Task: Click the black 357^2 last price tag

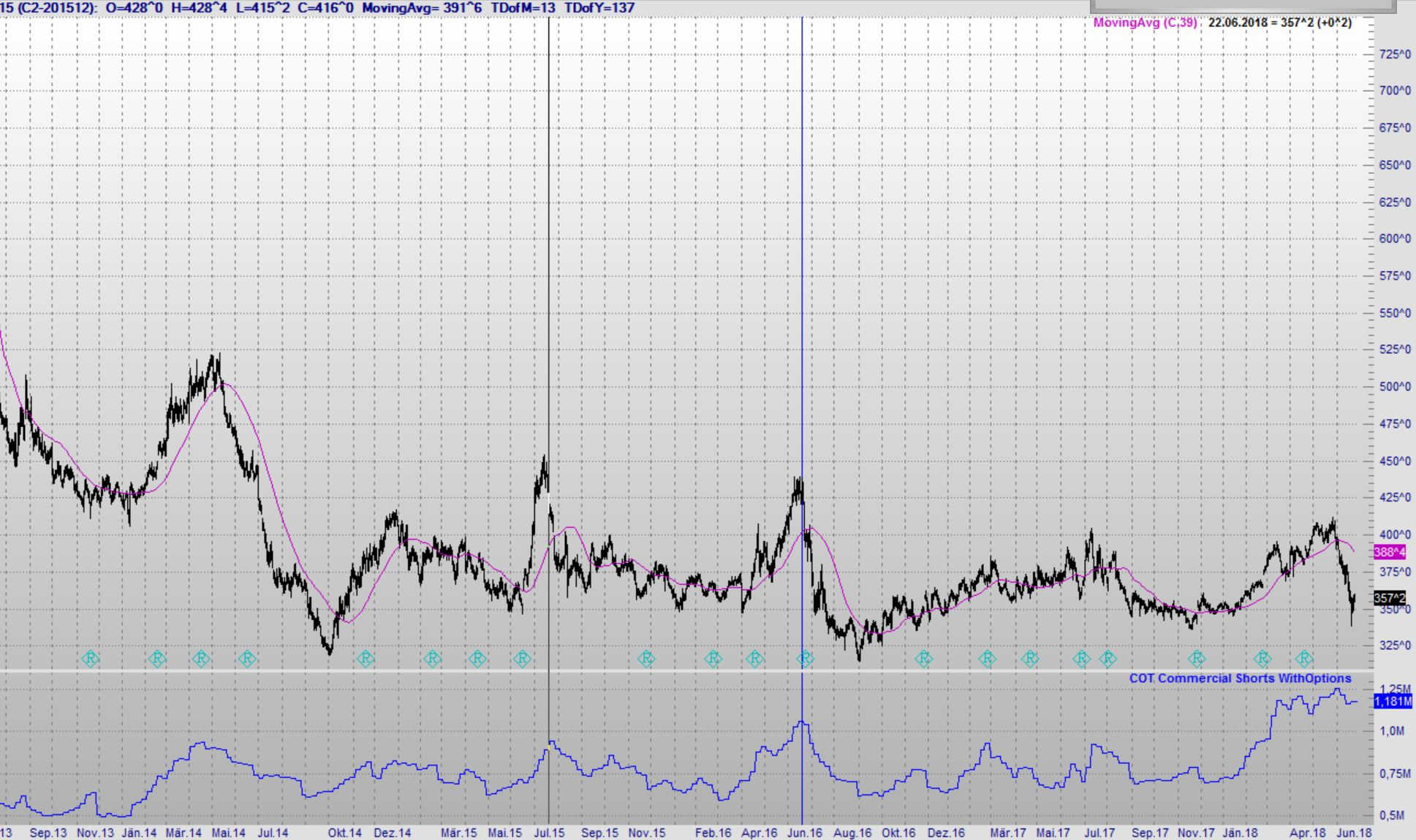Action: tap(1389, 598)
